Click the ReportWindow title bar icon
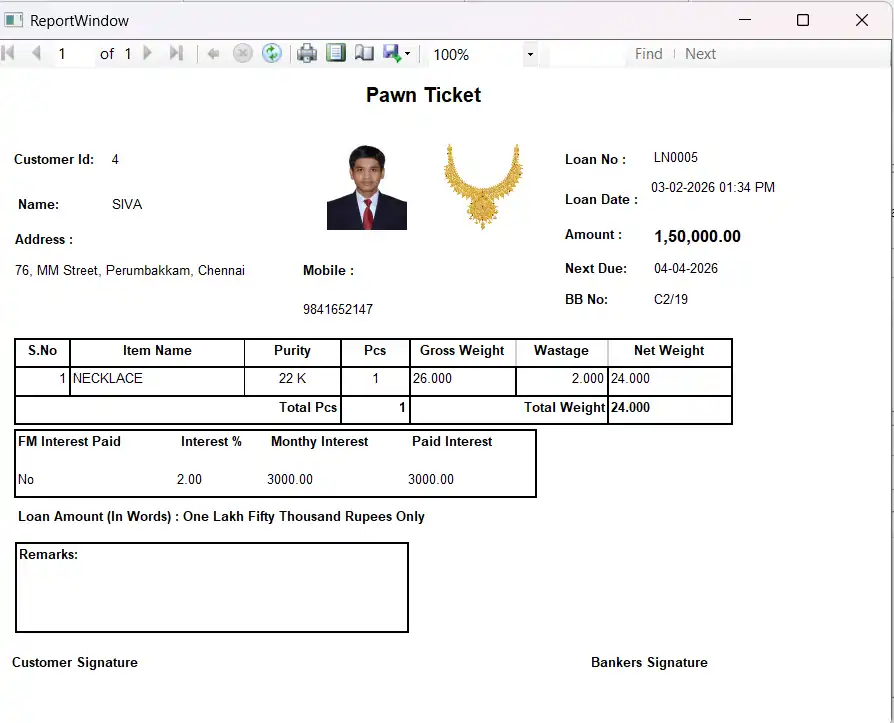Viewport: 894px width, 723px height. [14, 21]
